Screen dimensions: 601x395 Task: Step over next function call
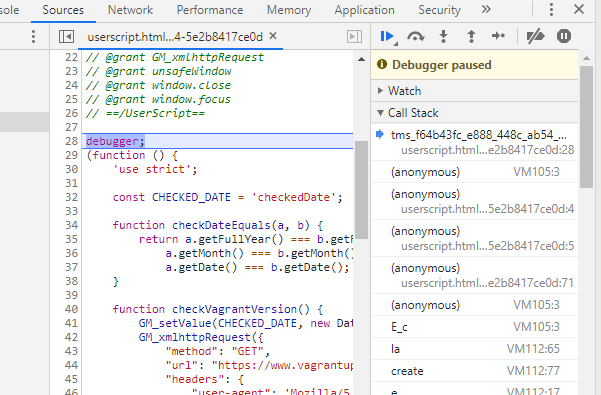(x=415, y=36)
